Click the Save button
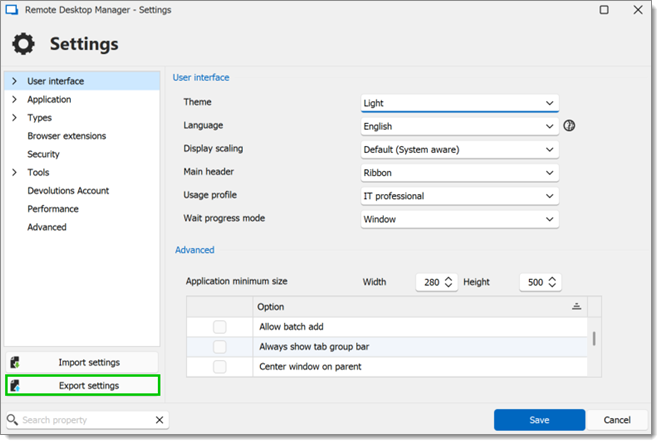The height and width of the screenshot is (445, 662). 539,420
